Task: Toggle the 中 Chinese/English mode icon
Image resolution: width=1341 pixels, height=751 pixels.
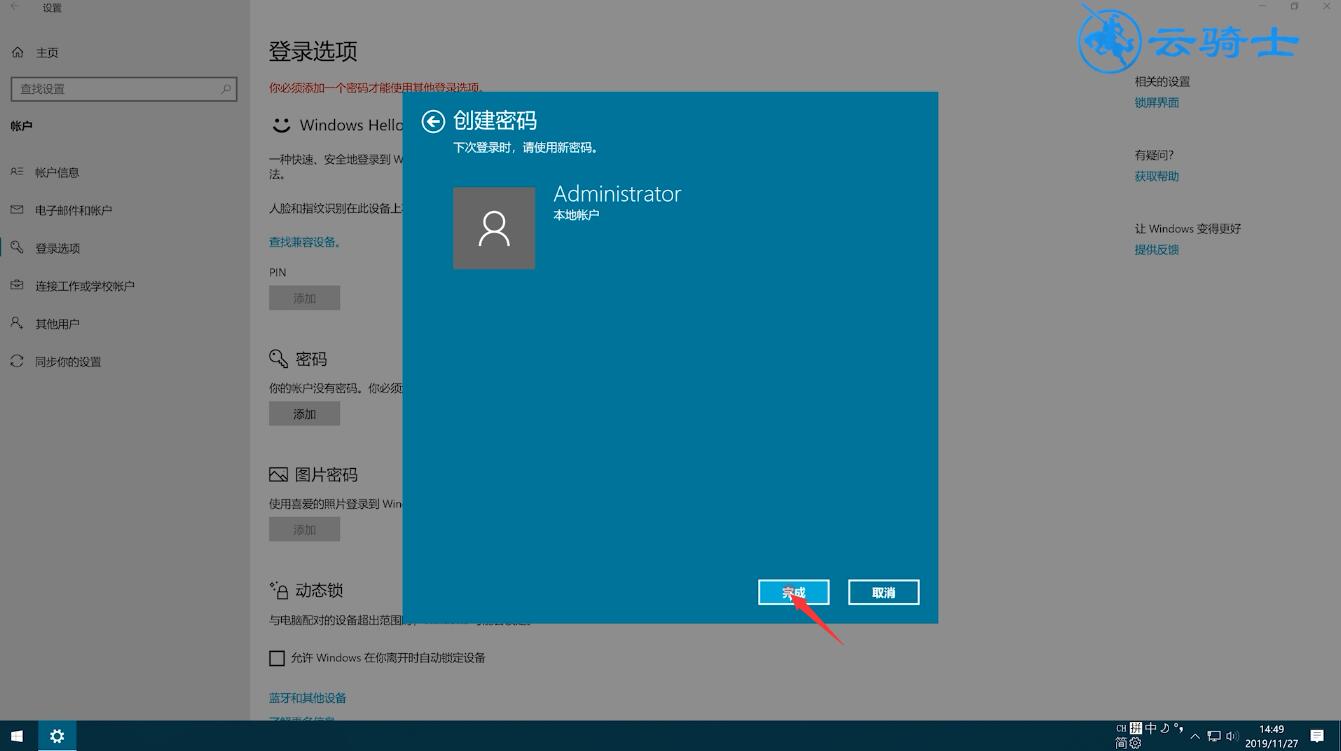Action: [x=1151, y=728]
